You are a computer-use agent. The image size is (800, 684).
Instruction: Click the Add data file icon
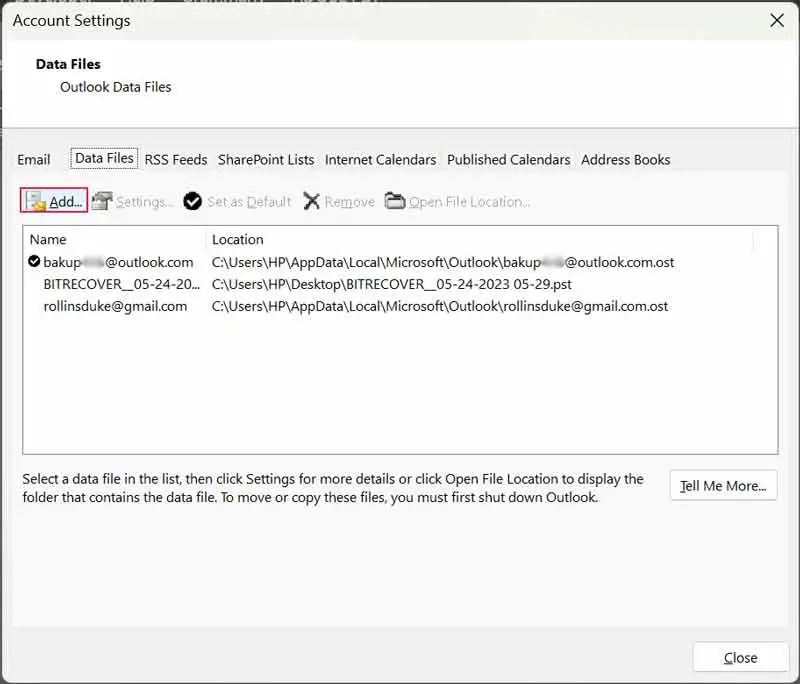36,202
